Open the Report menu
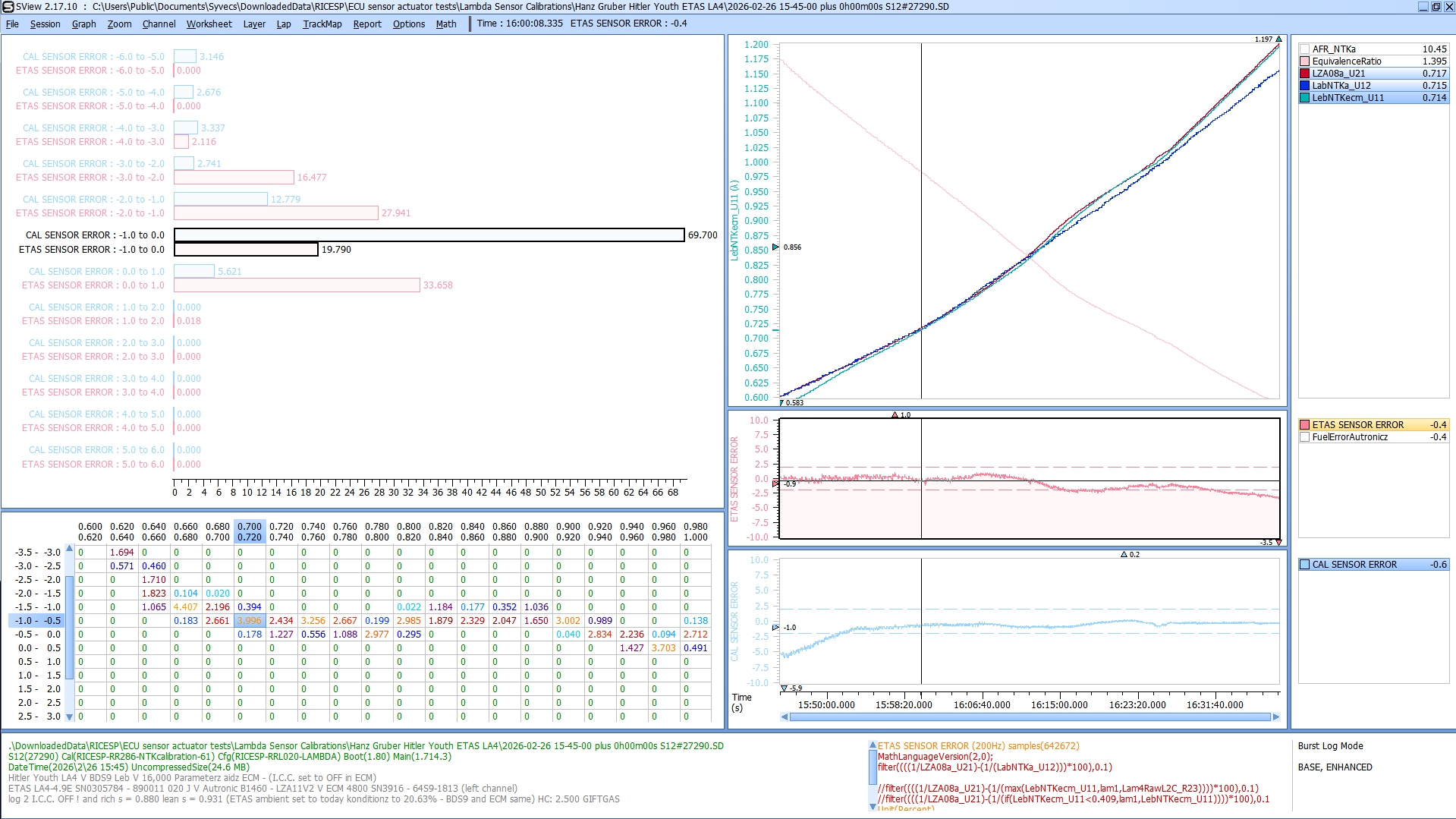Viewport: 1456px width, 819px height. (367, 24)
